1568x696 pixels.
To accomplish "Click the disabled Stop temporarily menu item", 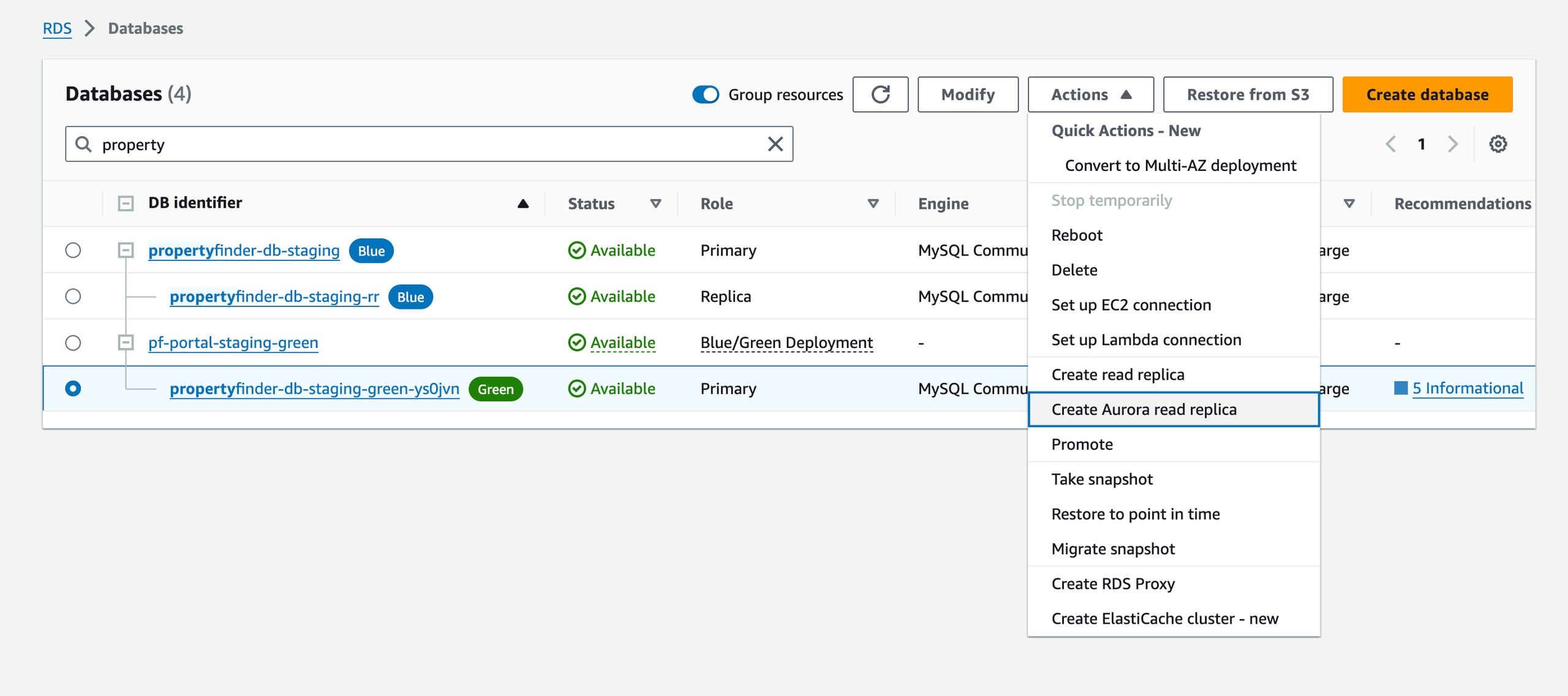I will pos(1174,200).
